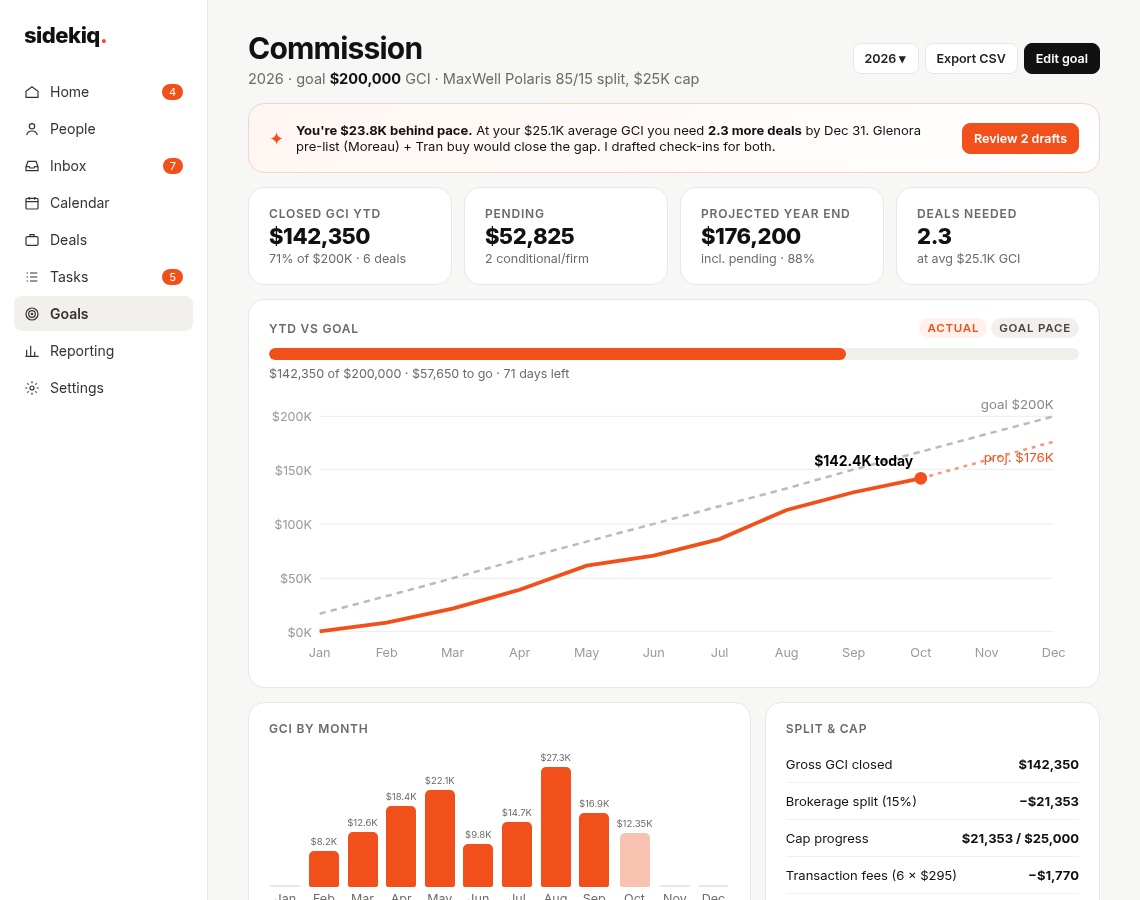Click the Pending $52,825 card
The image size is (1140, 900).
pos(566,236)
